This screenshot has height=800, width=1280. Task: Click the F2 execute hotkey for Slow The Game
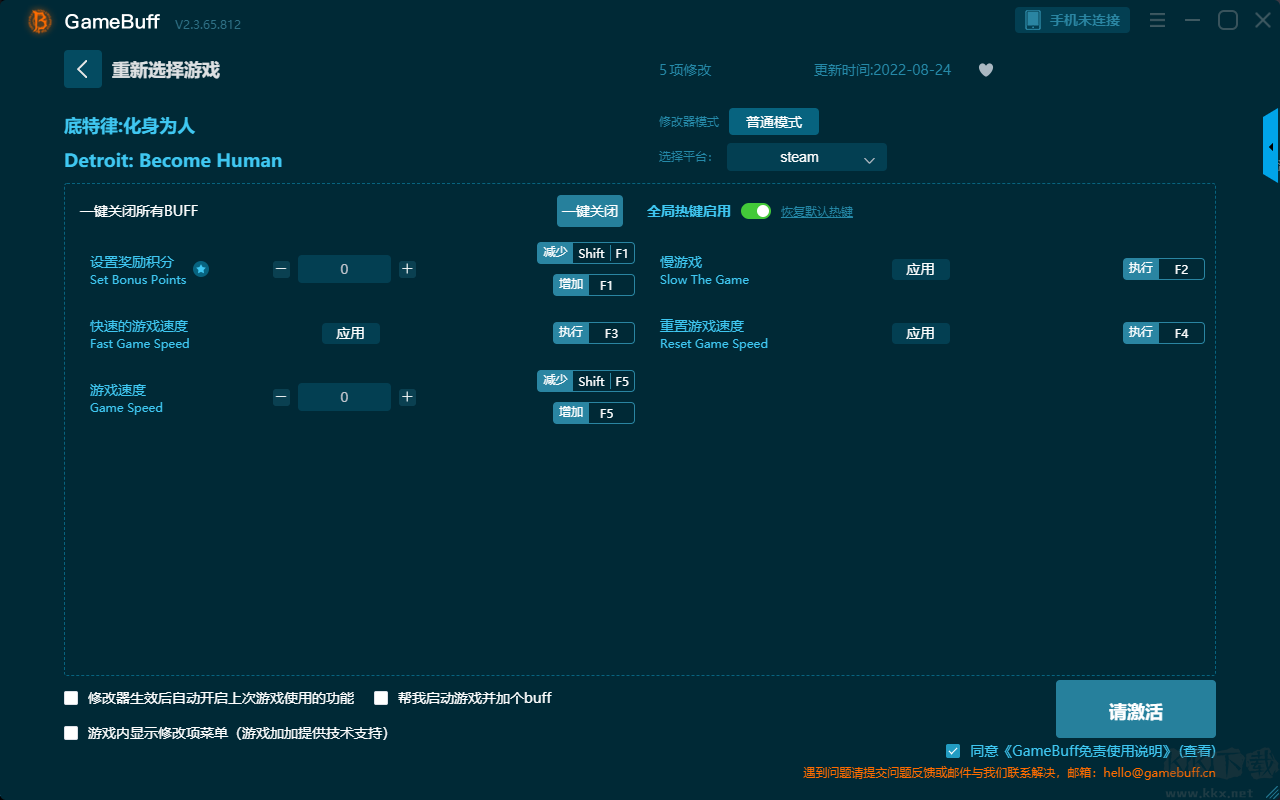click(x=1164, y=269)
